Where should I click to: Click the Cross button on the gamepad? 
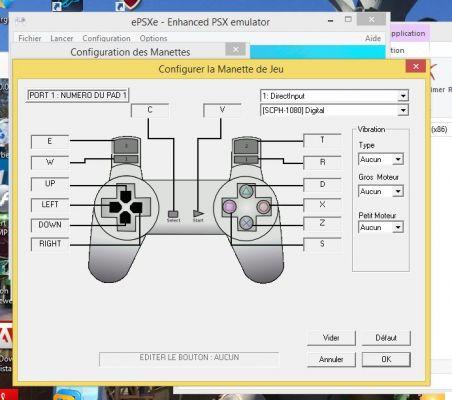[246, 223]
